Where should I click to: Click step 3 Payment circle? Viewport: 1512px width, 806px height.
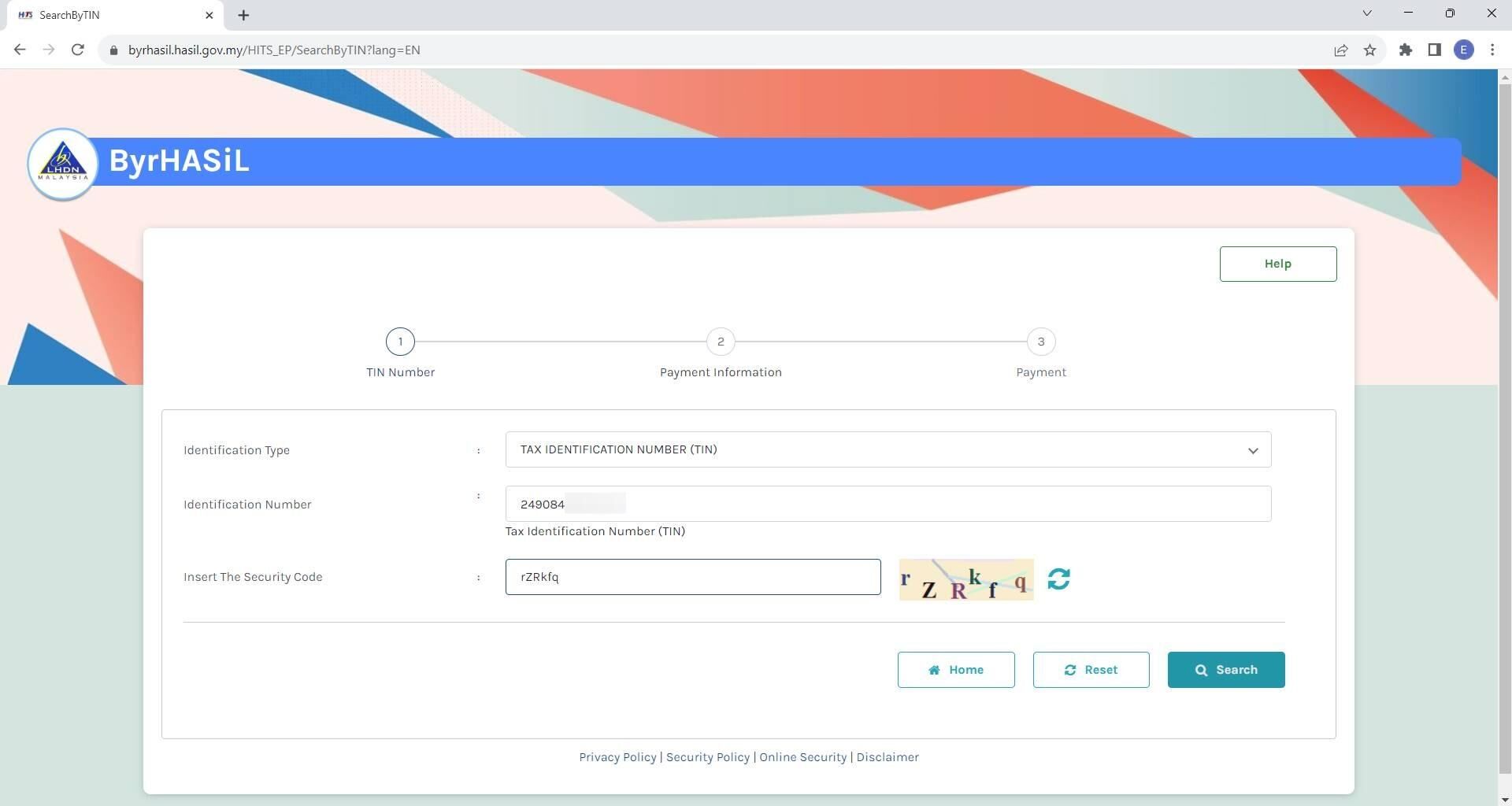[x=1041, y=342]
